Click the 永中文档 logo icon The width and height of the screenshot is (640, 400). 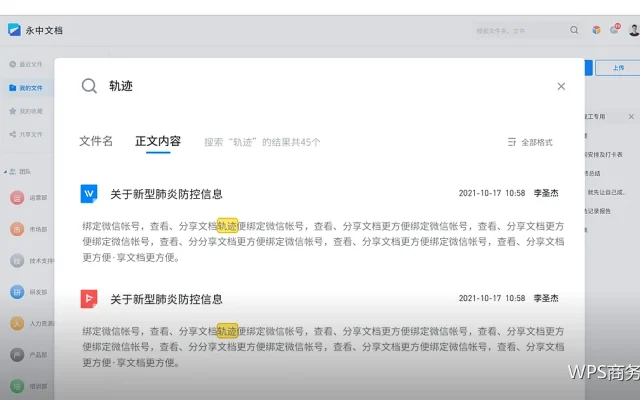pyautogui.click(x=14, y=30)
